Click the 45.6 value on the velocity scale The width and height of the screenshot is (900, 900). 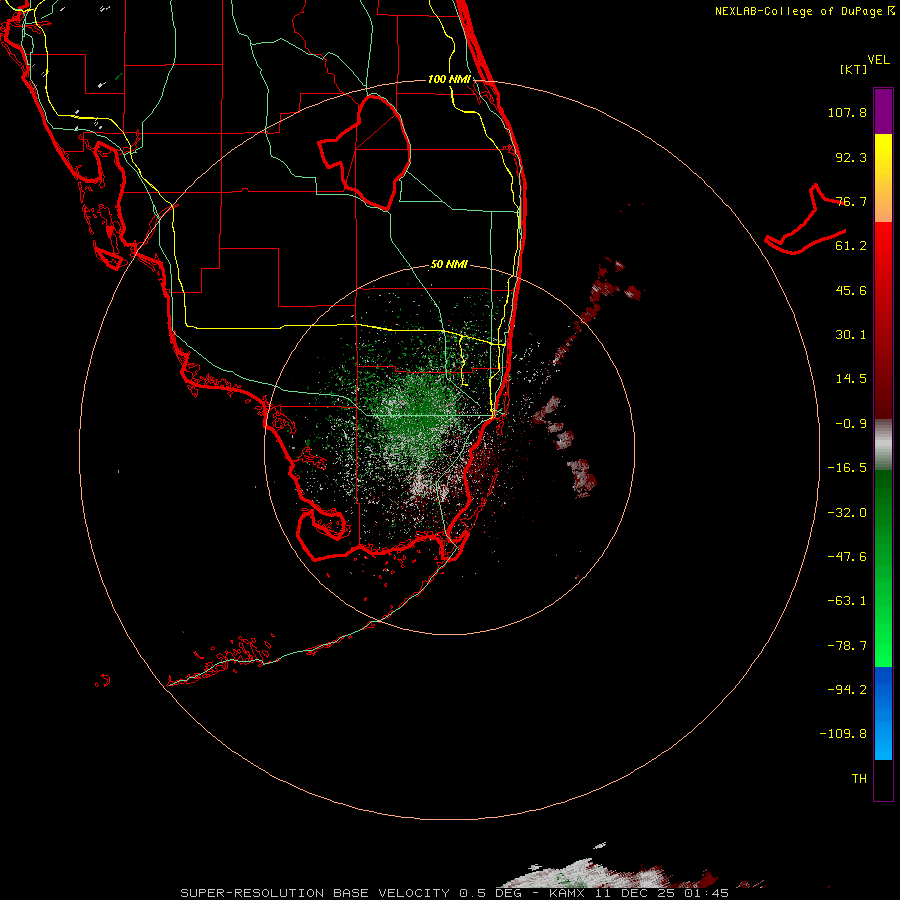(x=851, y=290)
